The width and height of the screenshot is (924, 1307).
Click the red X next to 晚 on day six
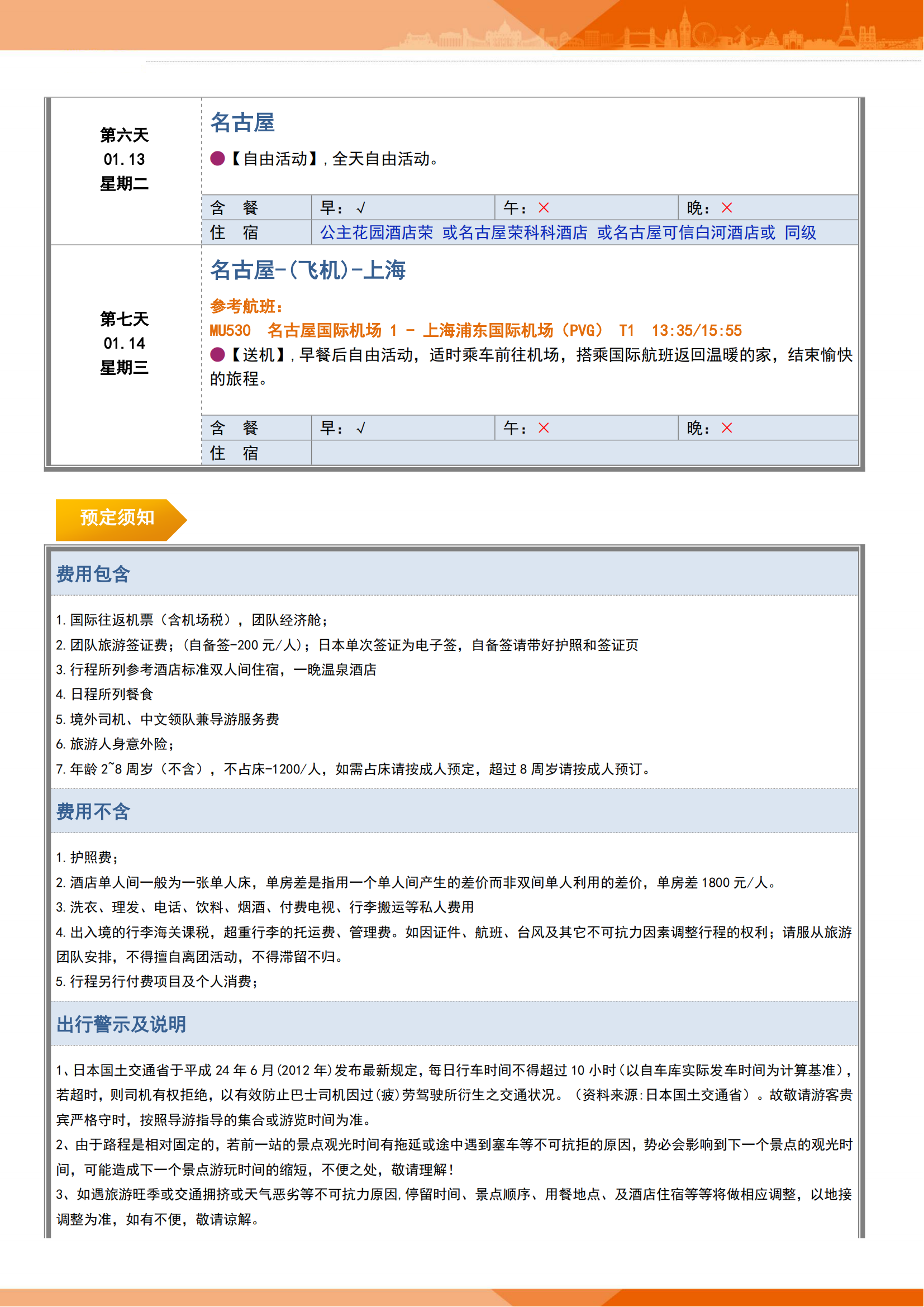[x=727, y=208]
